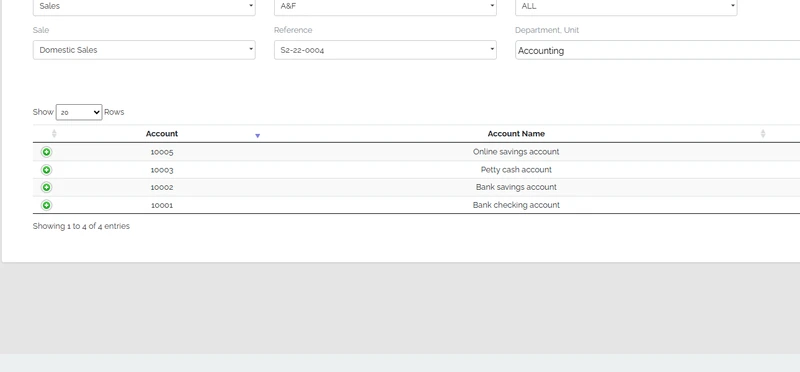Viewport: 800px width, 372px height.
Task: Select account number 10001 cell
Action: pyautogui.click(x=162, y=205)
